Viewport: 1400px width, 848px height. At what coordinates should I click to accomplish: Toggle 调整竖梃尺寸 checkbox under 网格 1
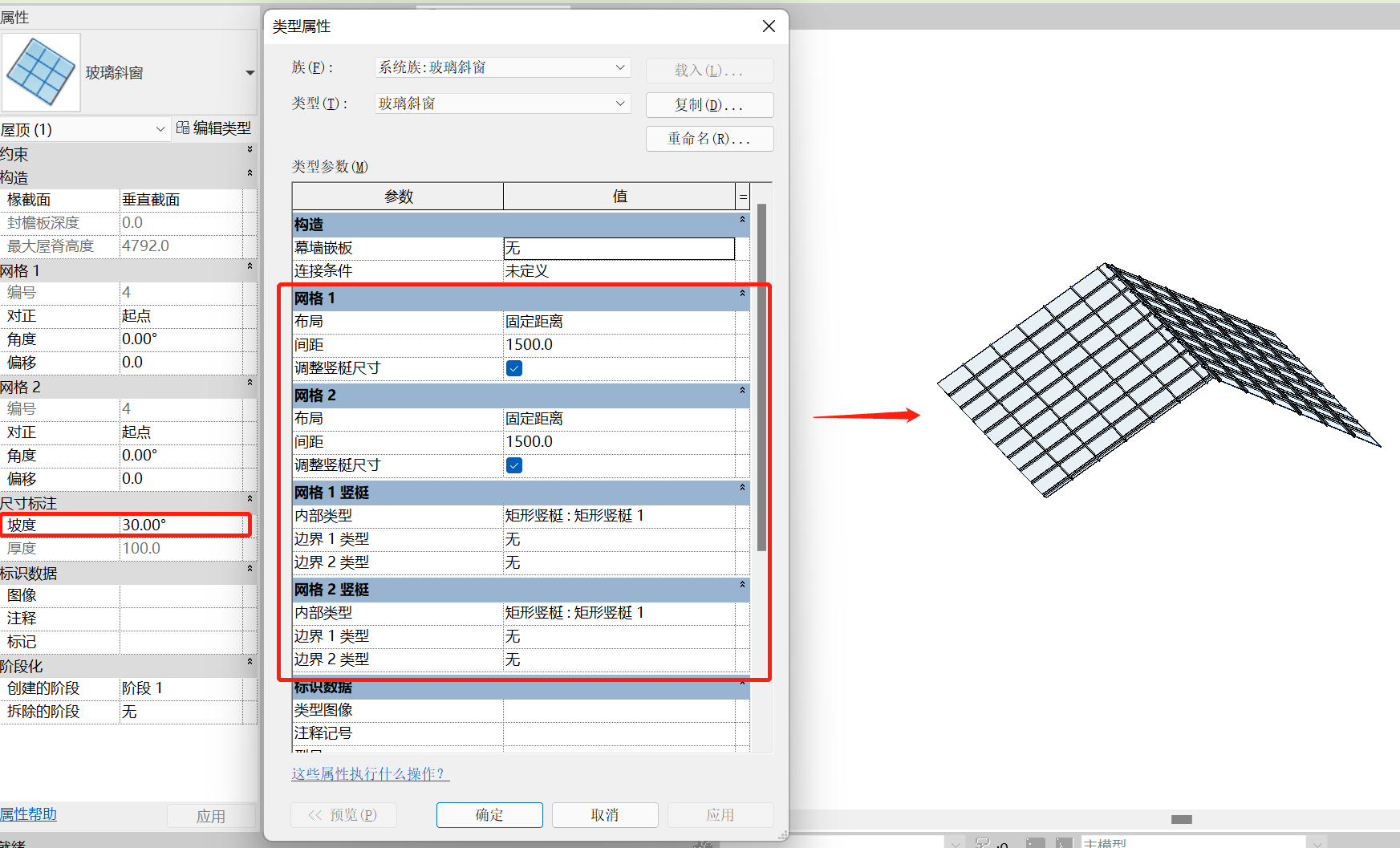click(x=514, y=368)
